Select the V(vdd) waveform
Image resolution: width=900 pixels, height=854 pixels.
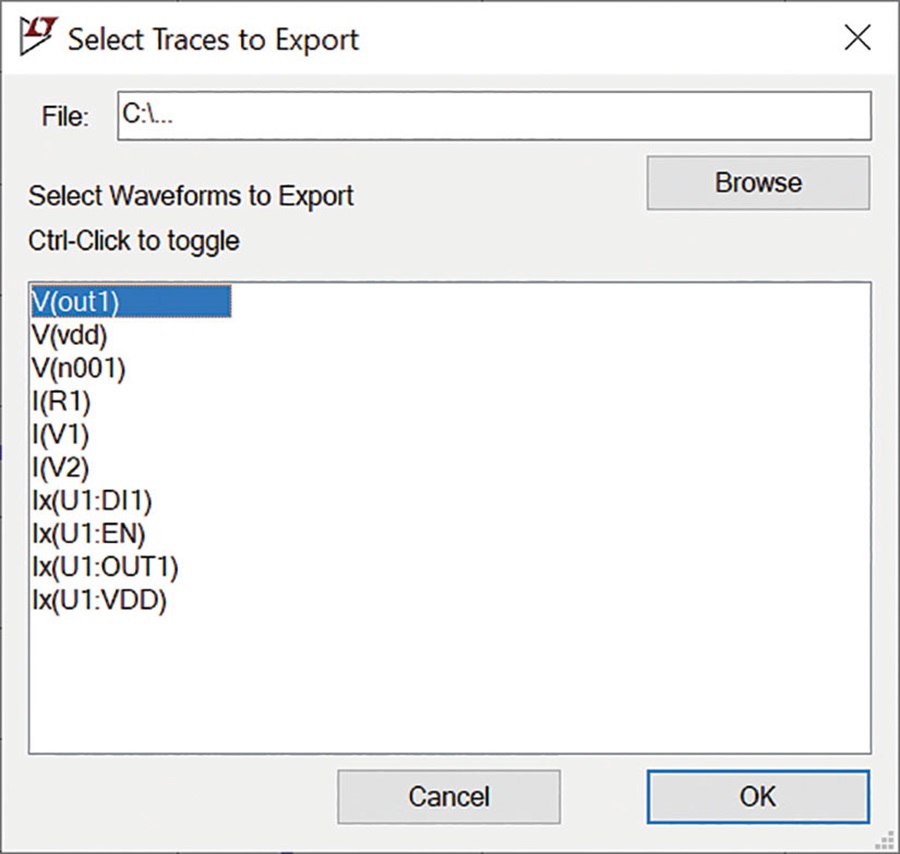tap(69, 335)
